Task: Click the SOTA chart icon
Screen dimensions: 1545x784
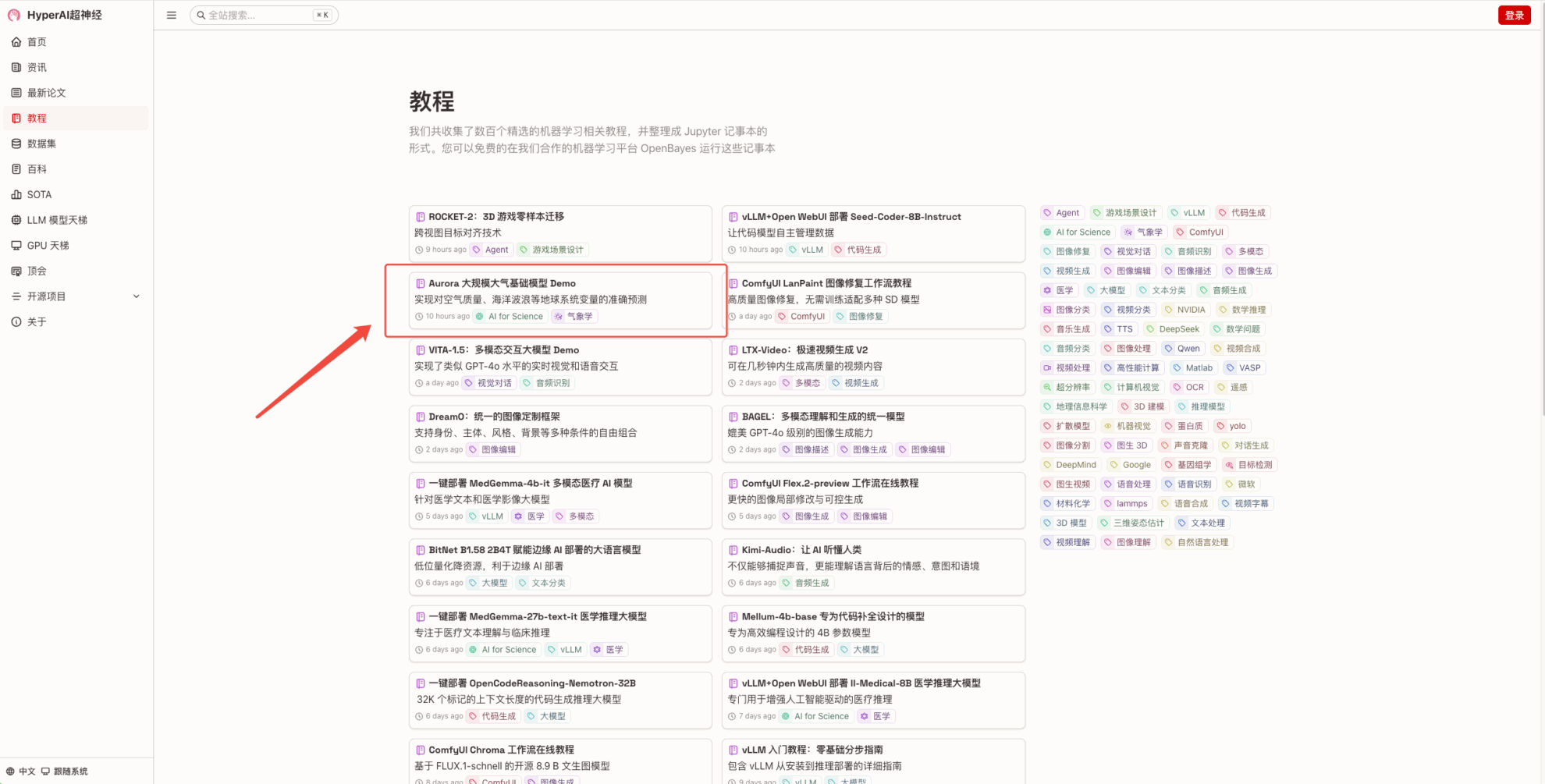Action: click(16, 195)
